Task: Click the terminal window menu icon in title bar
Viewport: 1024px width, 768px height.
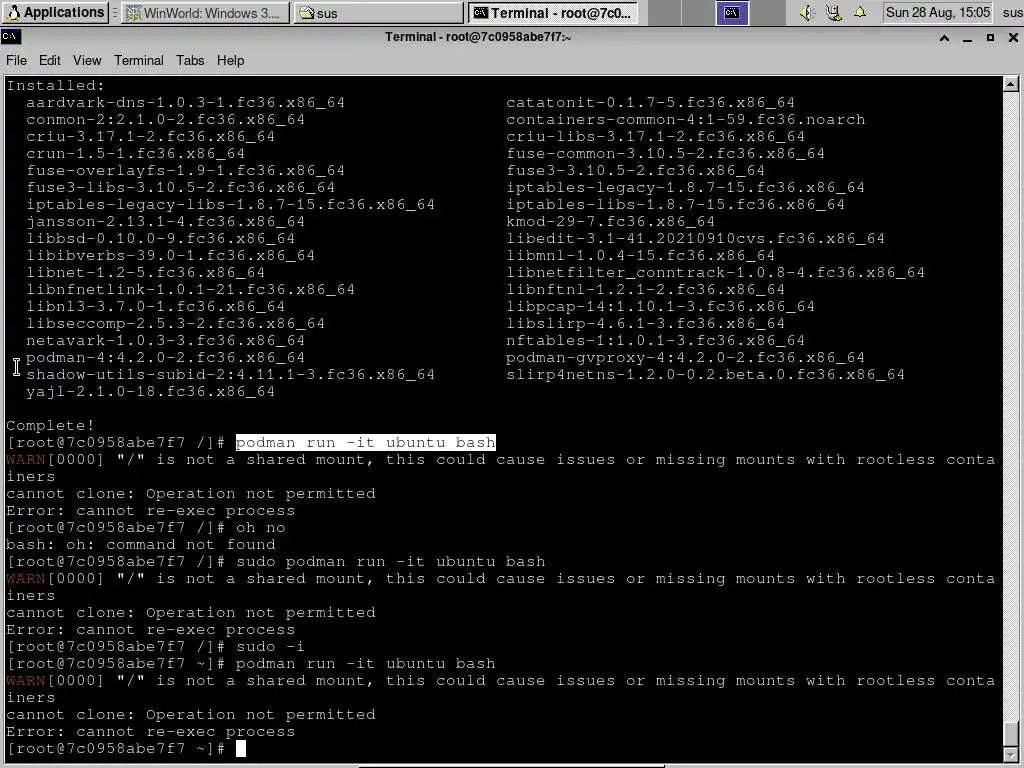Action: 10,37
